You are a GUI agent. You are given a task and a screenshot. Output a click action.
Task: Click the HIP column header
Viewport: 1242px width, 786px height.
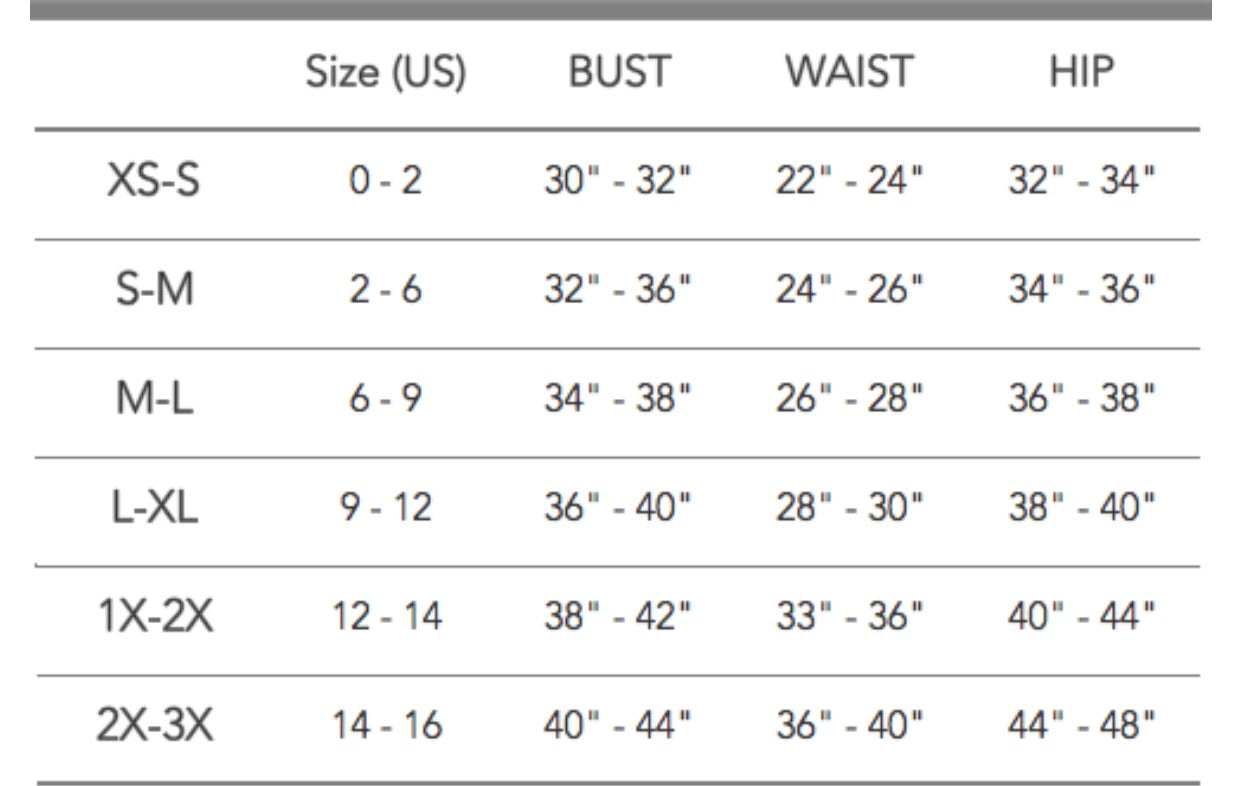(x=1082, y=73)
